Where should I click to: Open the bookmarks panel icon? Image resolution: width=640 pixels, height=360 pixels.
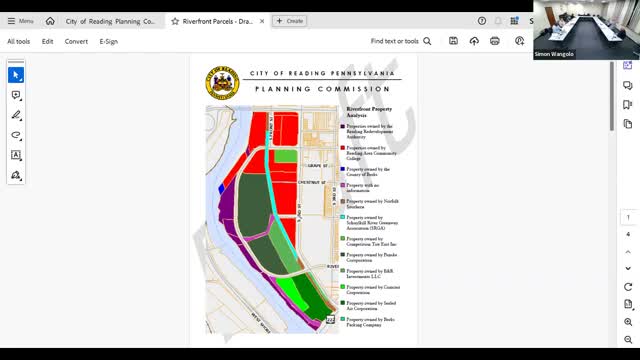628,104
